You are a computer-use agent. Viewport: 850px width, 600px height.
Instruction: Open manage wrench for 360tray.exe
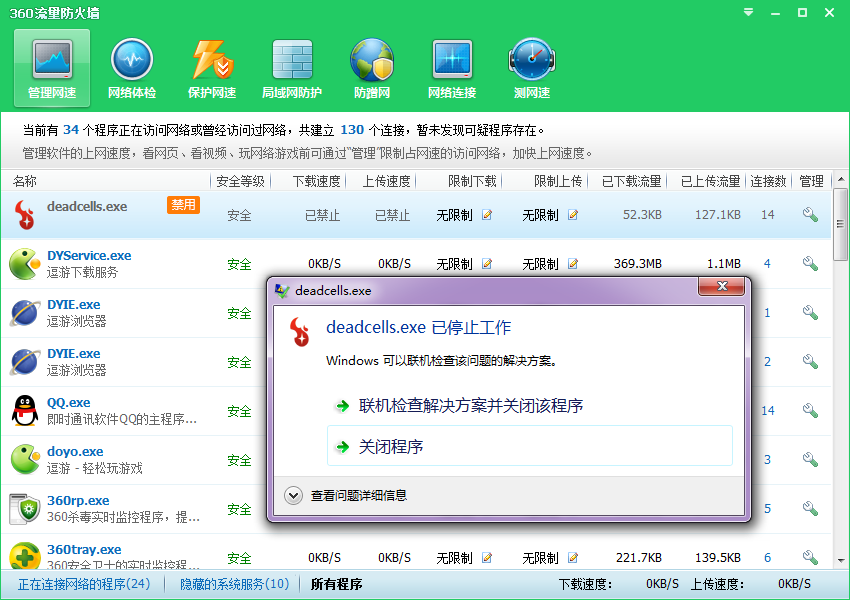coord(810,558)
